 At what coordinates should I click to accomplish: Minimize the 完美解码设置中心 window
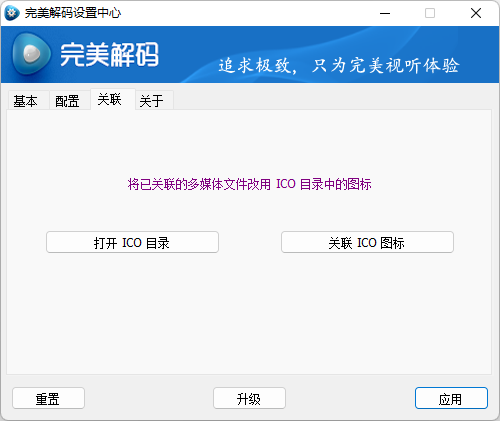tap(385, 13)
